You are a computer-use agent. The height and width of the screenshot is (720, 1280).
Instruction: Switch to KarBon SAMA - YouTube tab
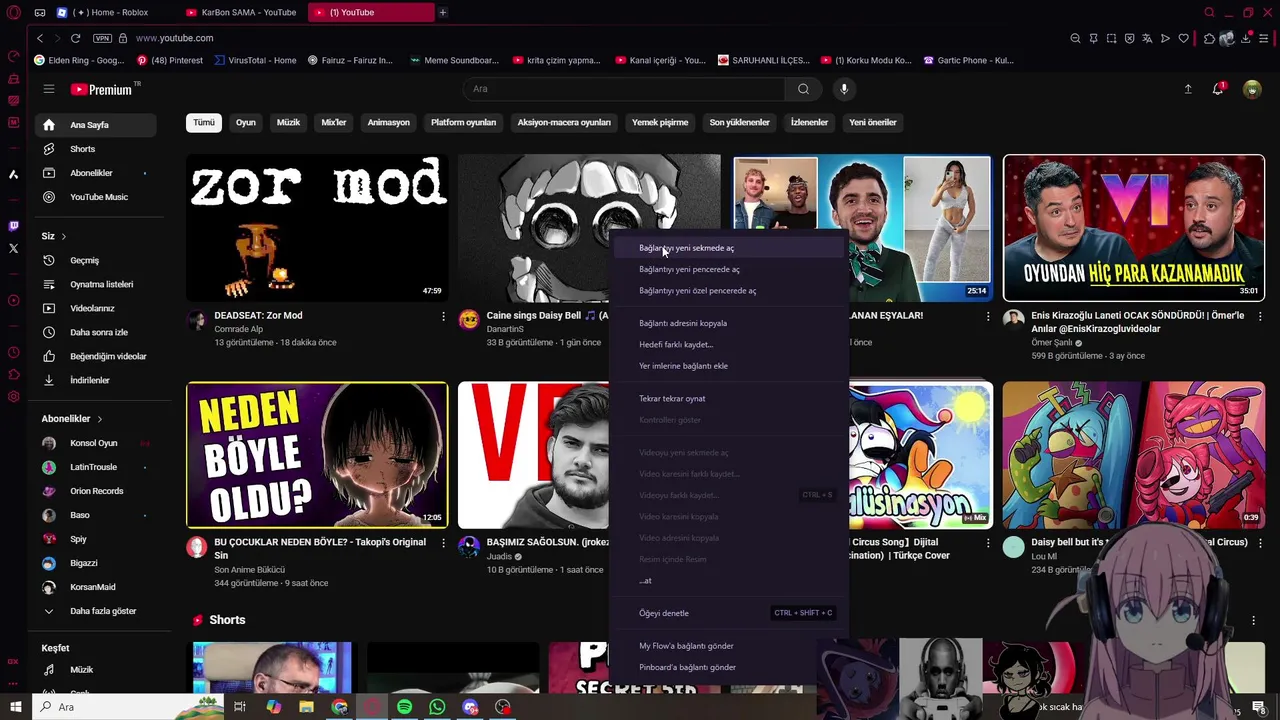[242, 12]
